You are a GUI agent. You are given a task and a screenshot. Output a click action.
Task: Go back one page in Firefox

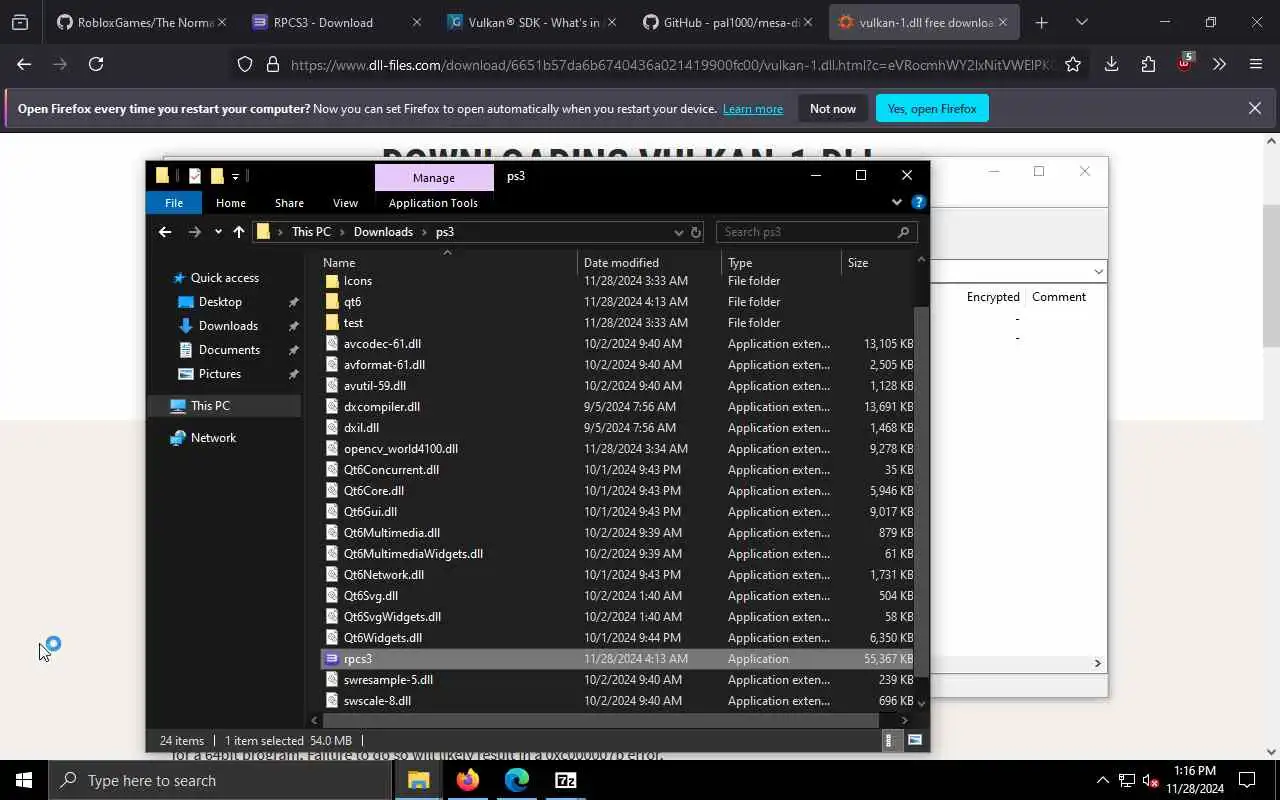click(24, 64)
